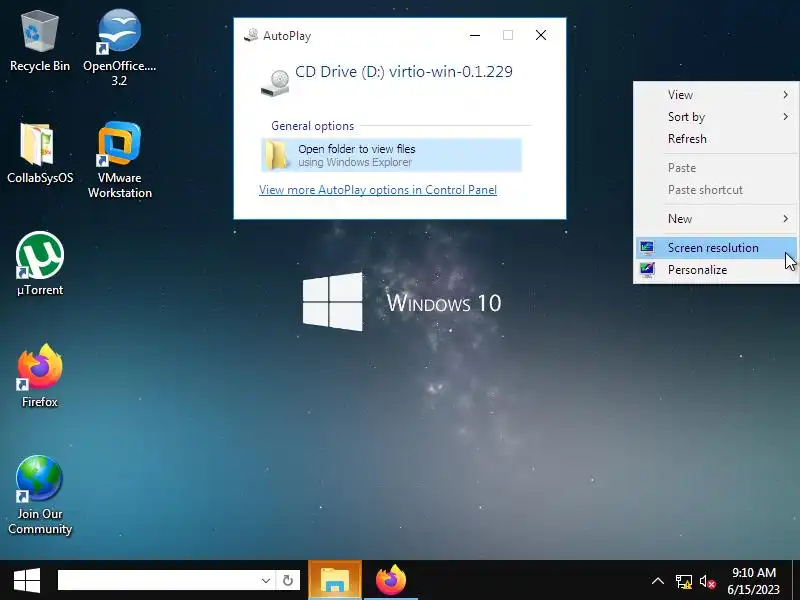Expand the taskbar address dropdown arrow
This screenshot has width=800, height=600.
(265, 581)
